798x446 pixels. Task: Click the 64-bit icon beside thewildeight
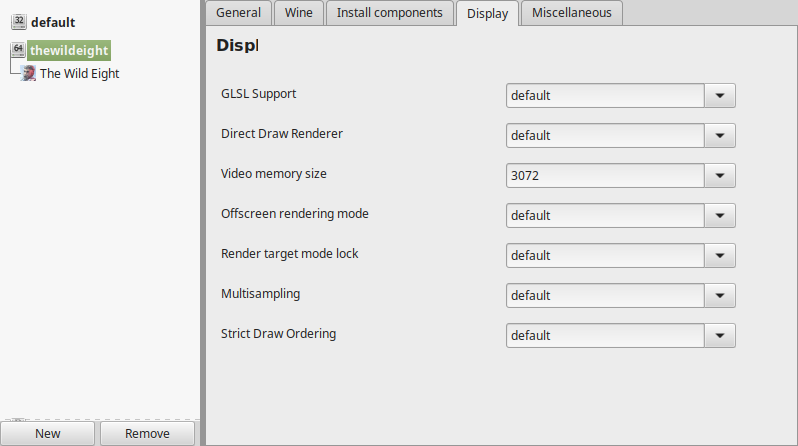[x=18, y=49]
